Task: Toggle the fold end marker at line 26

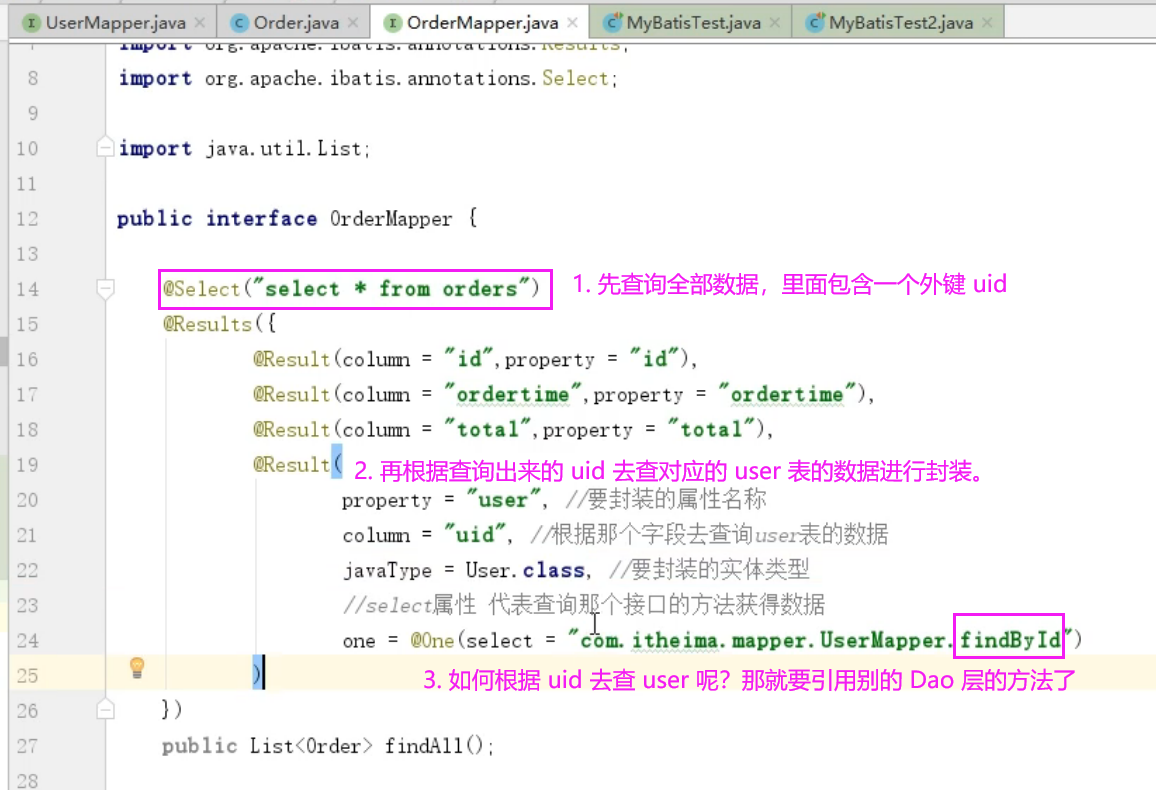Action: click(x=105, y=710)
